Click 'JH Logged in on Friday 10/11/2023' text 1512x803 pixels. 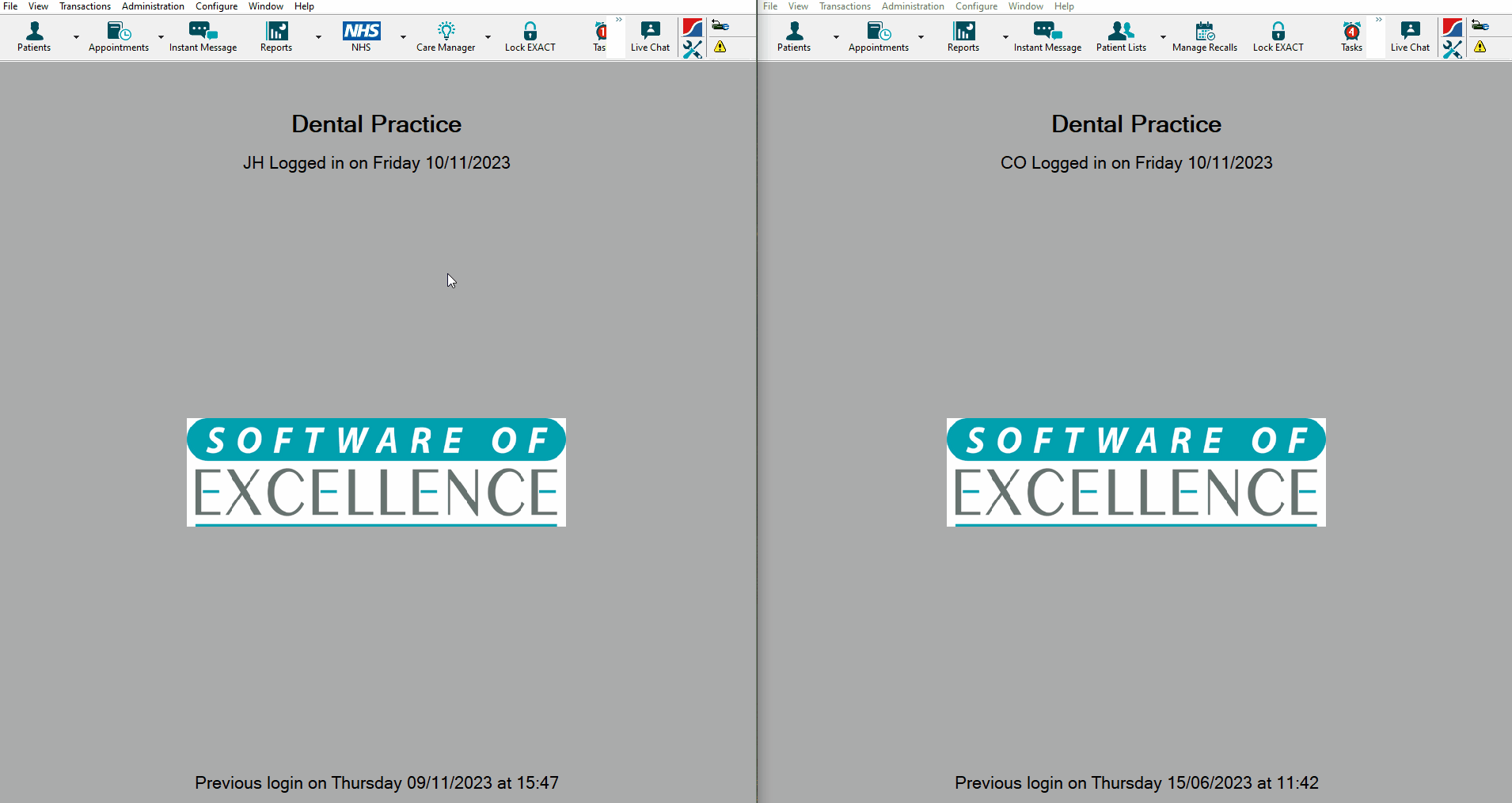tap(377, 163)
